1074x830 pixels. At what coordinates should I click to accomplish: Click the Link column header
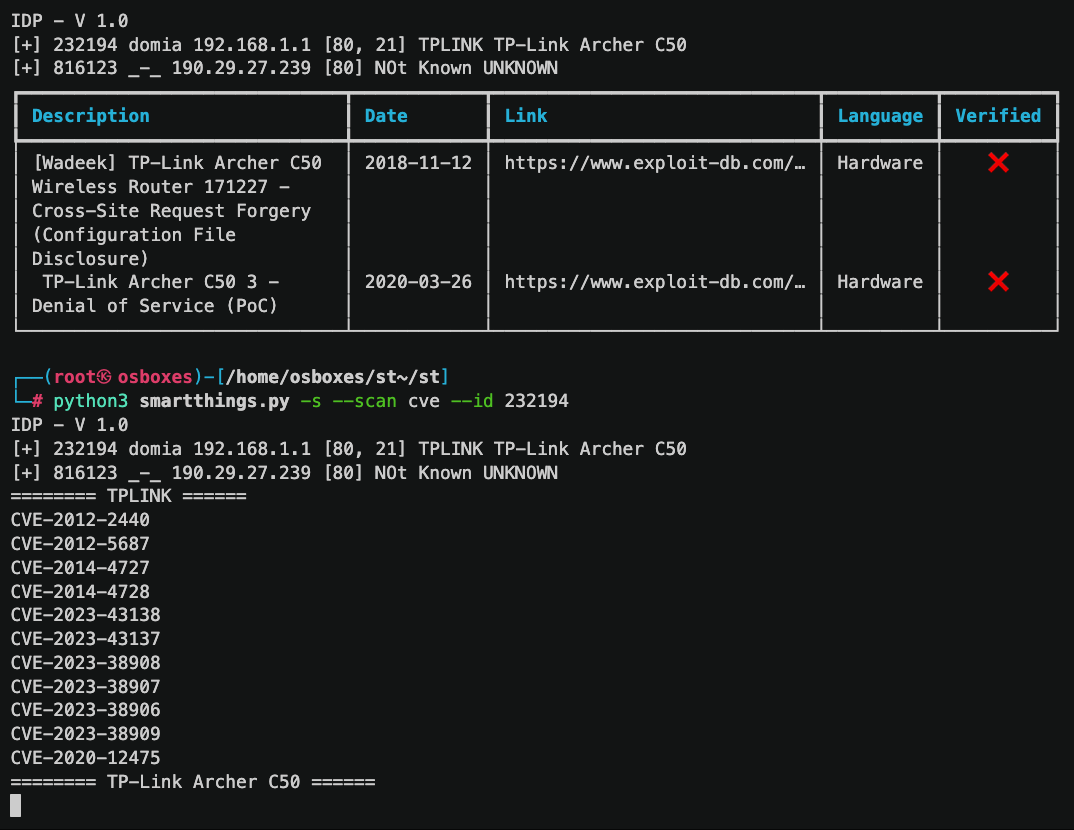tap(525, 116)
